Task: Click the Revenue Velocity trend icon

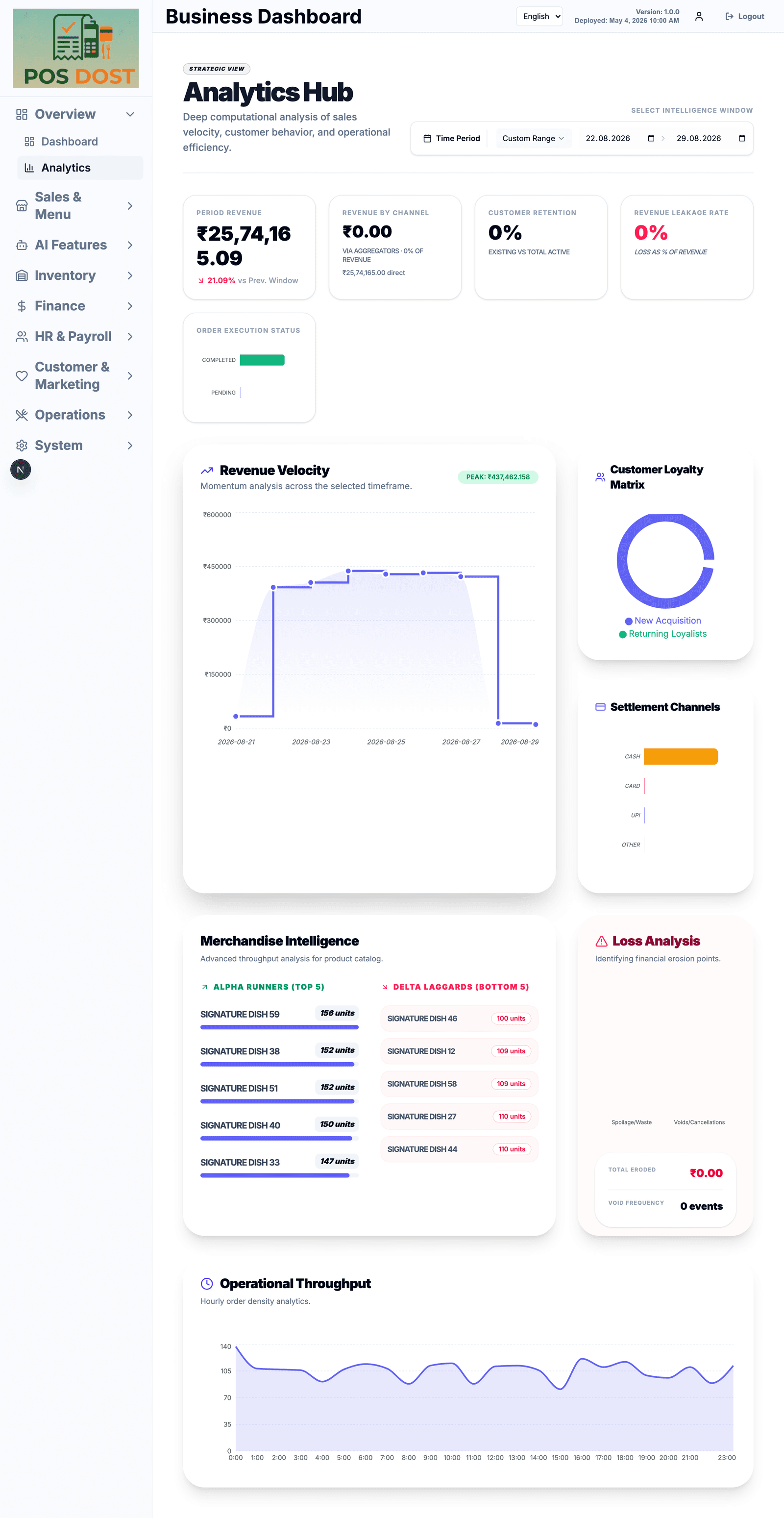Action: (207, 471)
